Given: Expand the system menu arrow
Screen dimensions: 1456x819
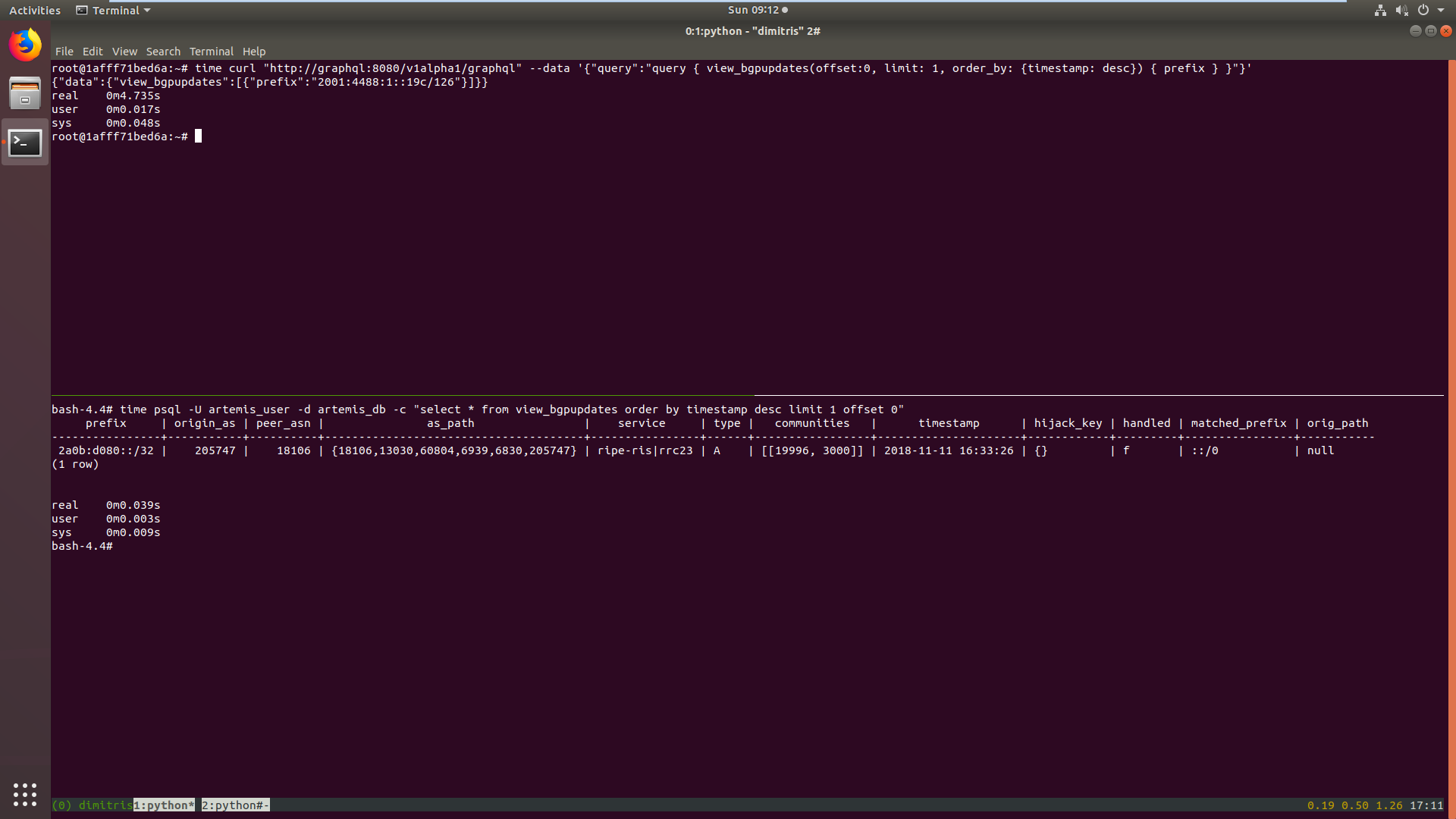Looking at the screenshot, I should [1441, 11].
